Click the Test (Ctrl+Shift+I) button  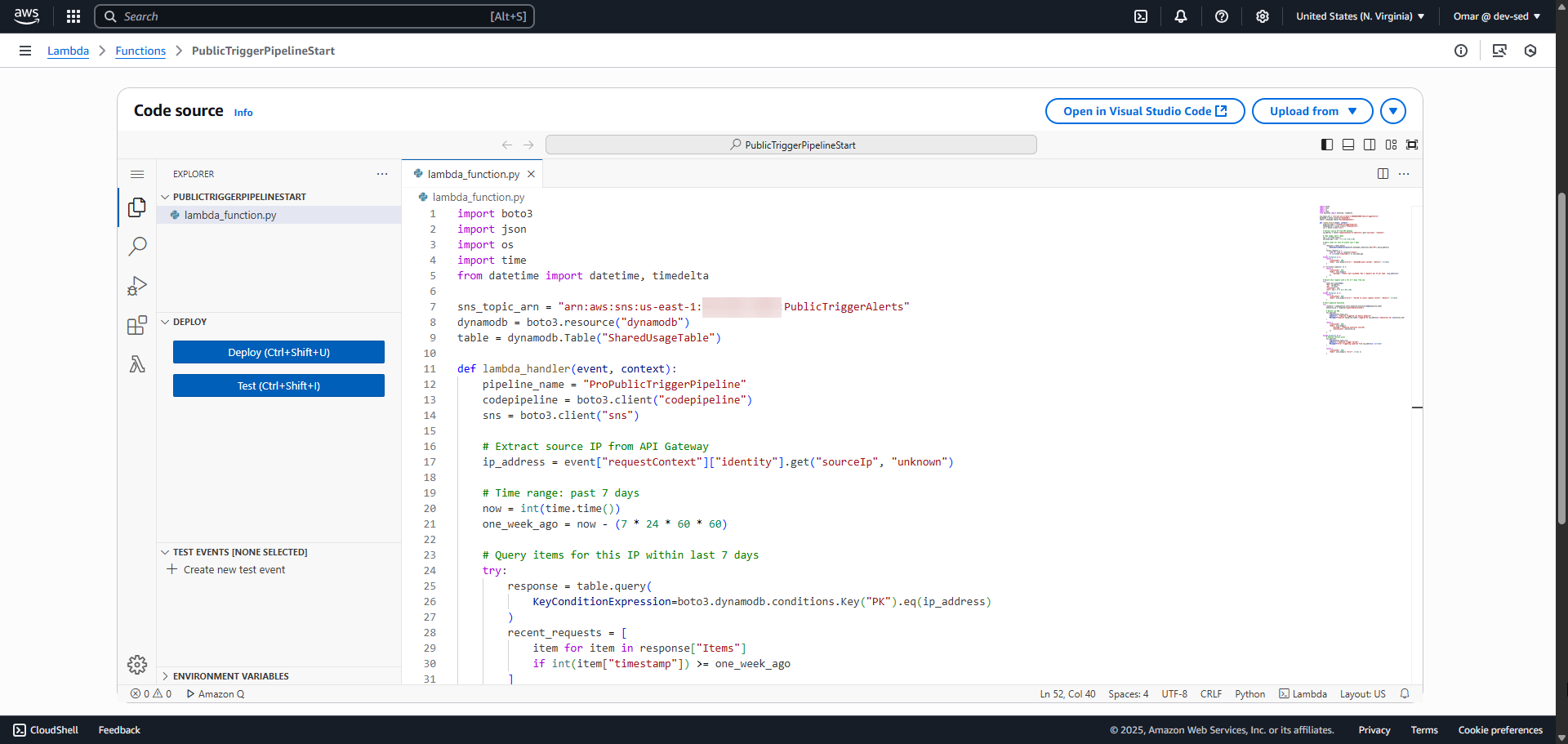(278, 385)
